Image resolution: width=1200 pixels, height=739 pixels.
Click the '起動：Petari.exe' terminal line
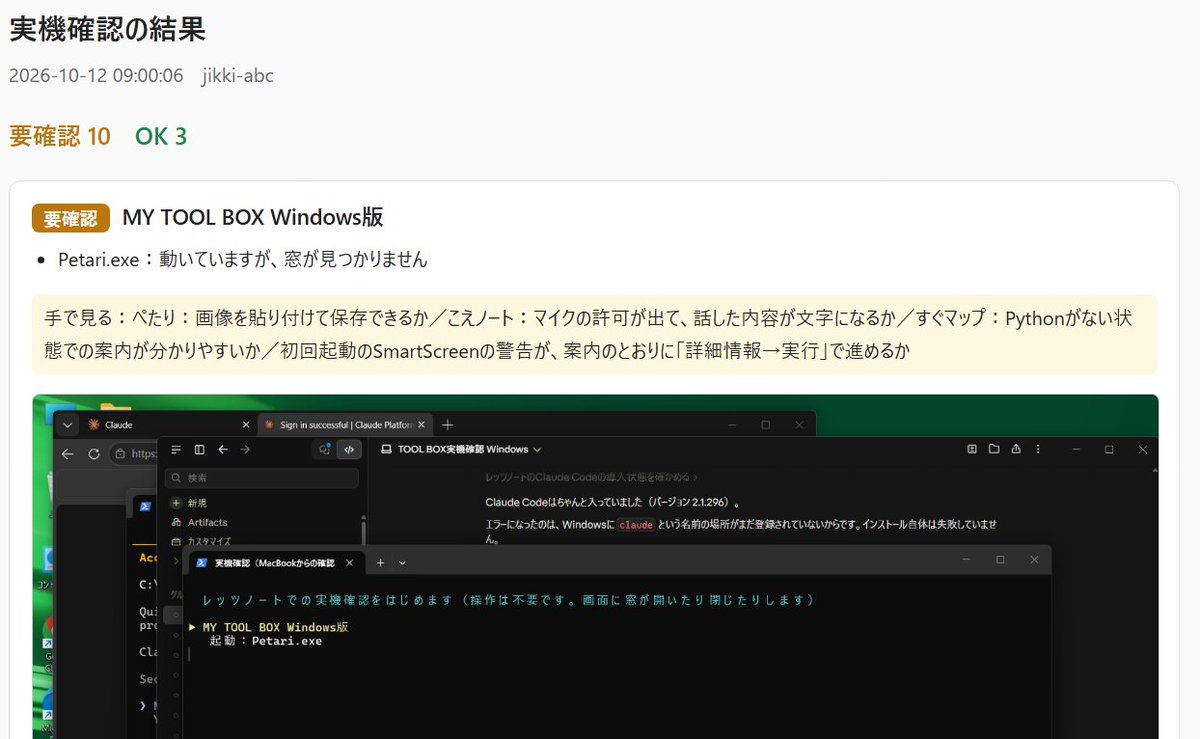pos(266,641)
